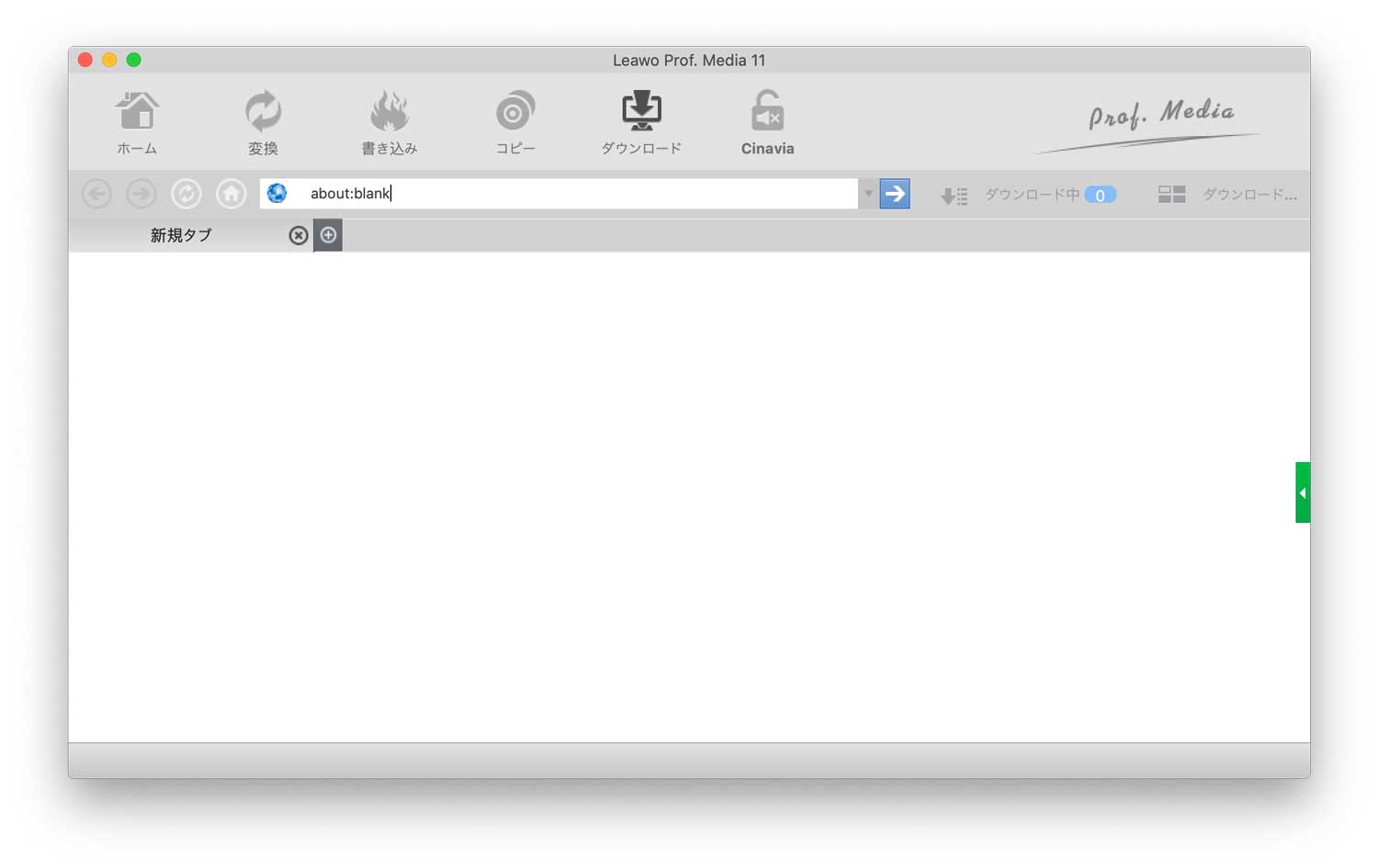Open the コピー copy module
This screenshot has height=868, width=1378.
[x=514, y=122]
